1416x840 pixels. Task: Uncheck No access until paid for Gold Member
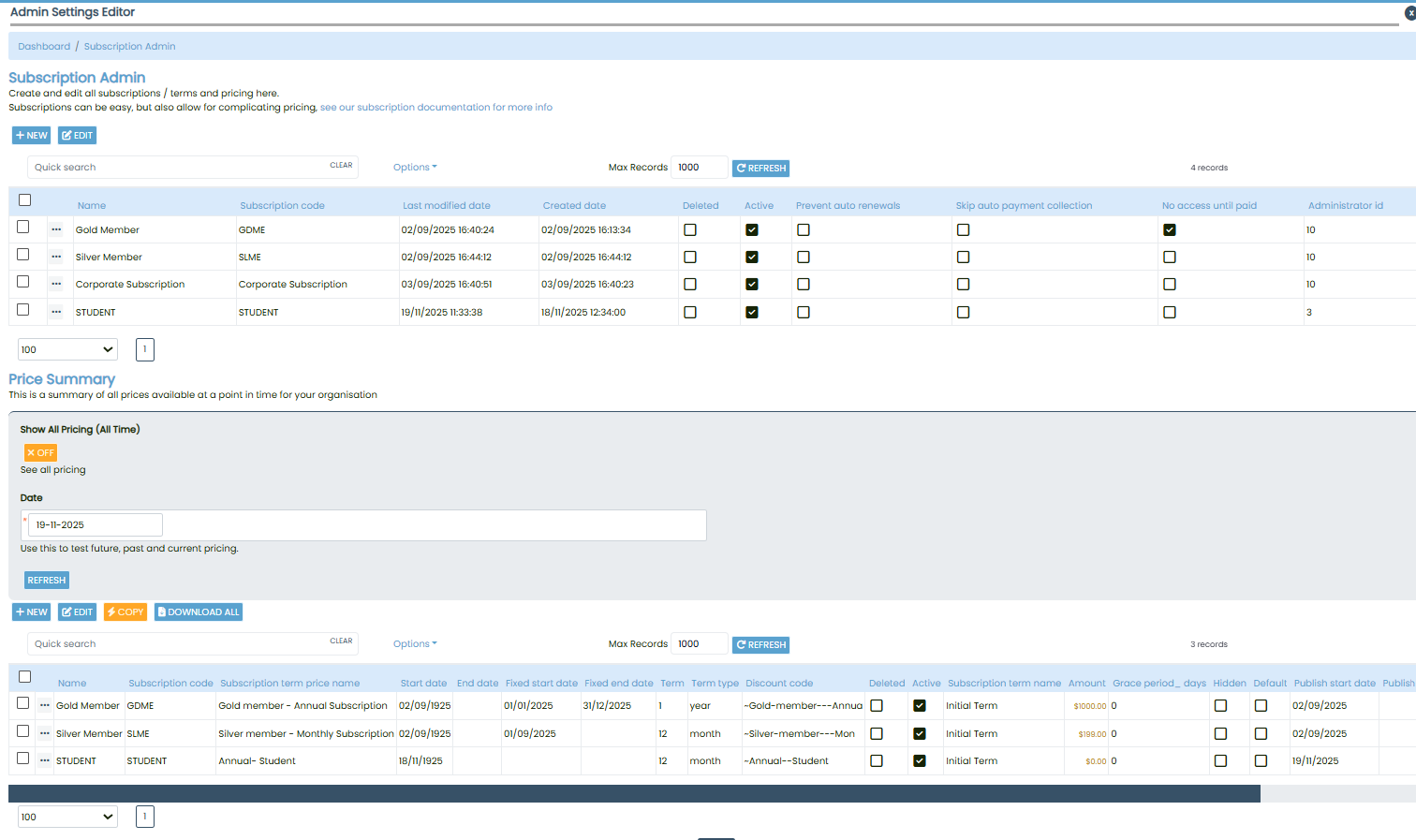point(1170,230)
